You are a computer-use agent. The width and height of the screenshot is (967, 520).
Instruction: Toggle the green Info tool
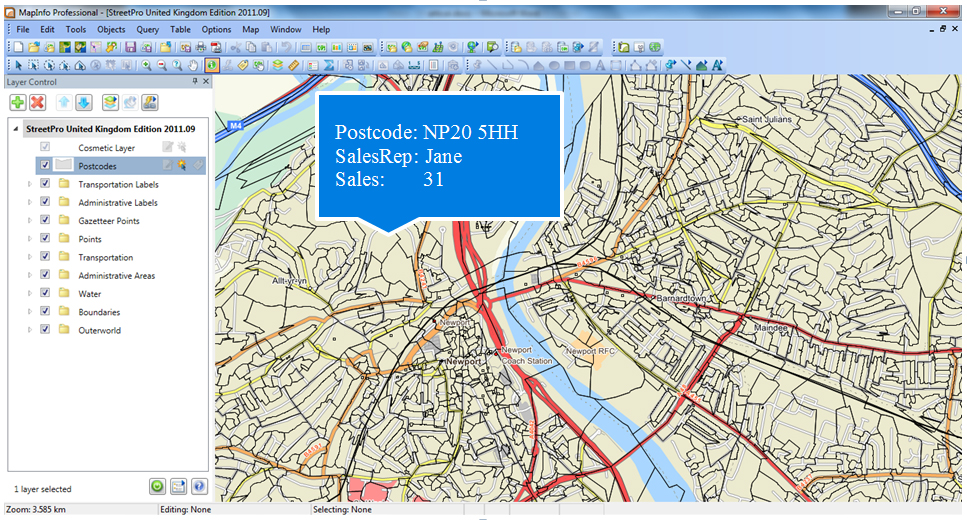[x=212, y=65]
